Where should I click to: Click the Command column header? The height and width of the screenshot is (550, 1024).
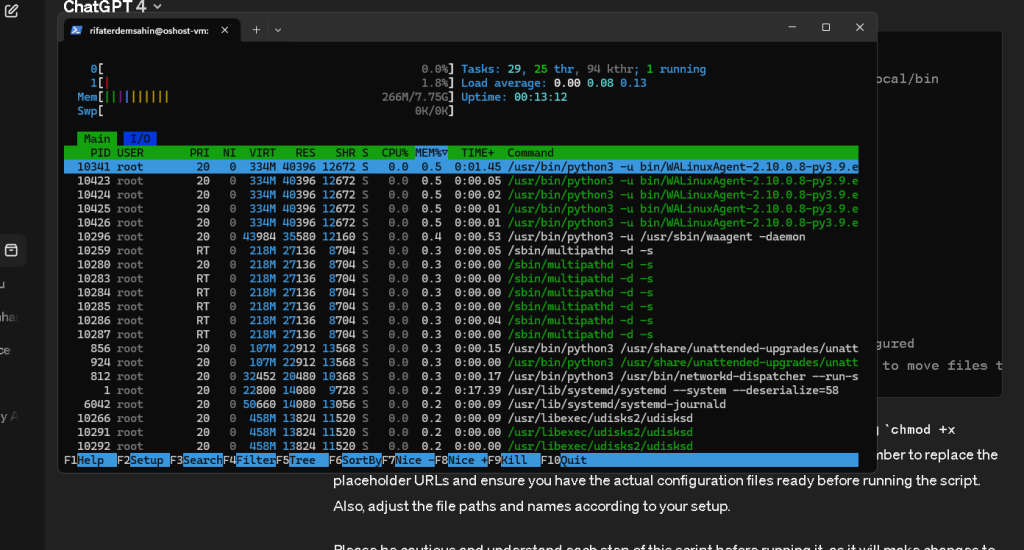coord(530,153)
